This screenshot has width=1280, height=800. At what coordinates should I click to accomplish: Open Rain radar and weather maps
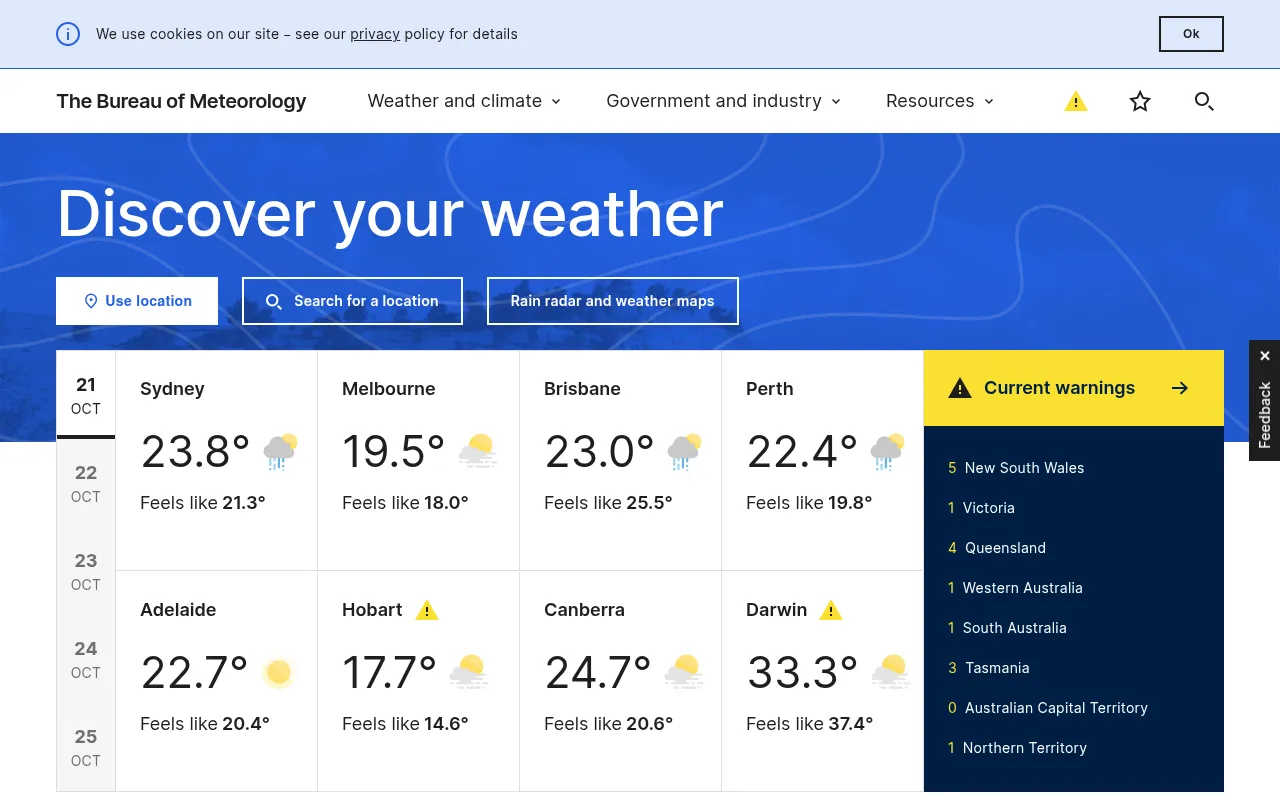click(x=613, y=301)
